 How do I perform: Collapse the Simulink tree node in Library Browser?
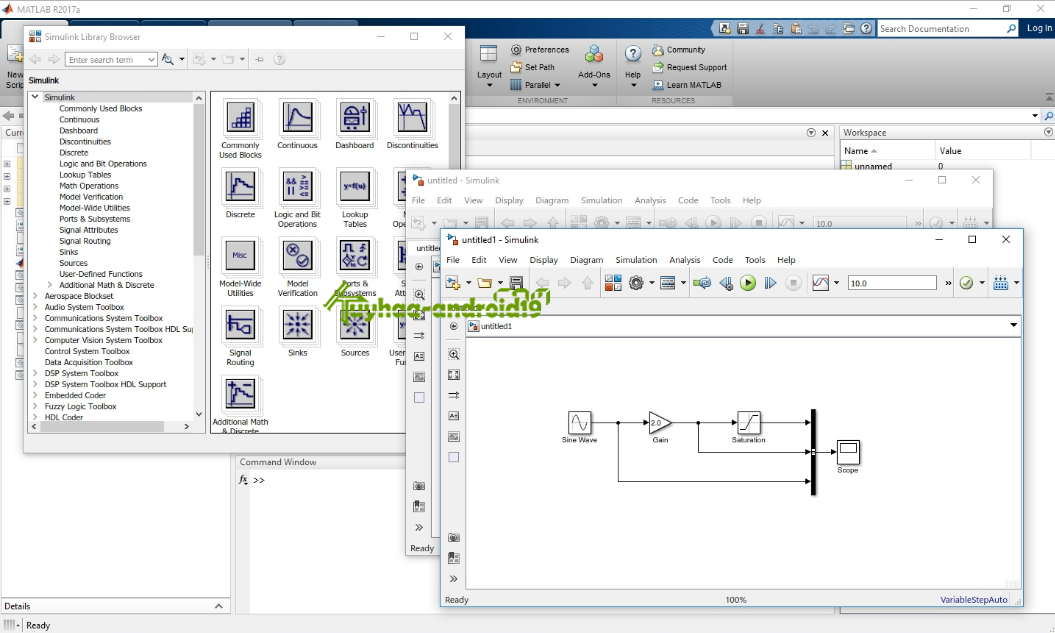(x=35, y=97)
